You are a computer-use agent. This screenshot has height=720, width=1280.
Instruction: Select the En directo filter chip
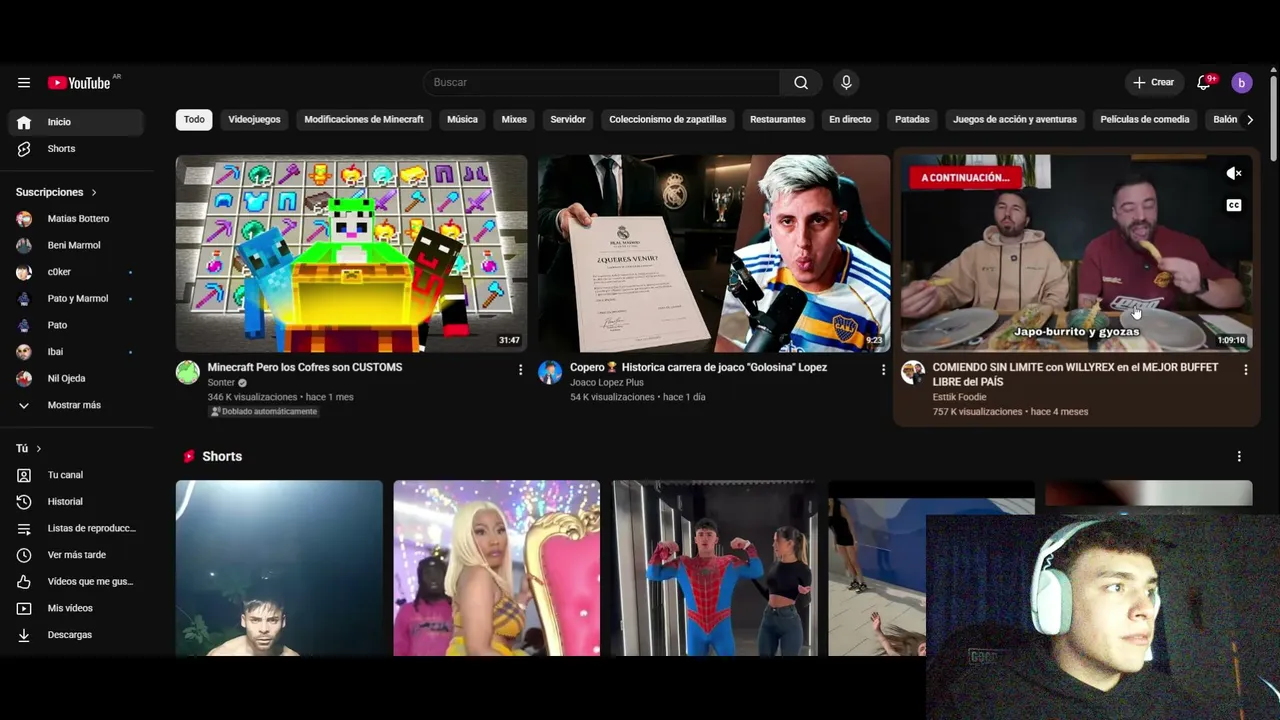coord(850,120)
